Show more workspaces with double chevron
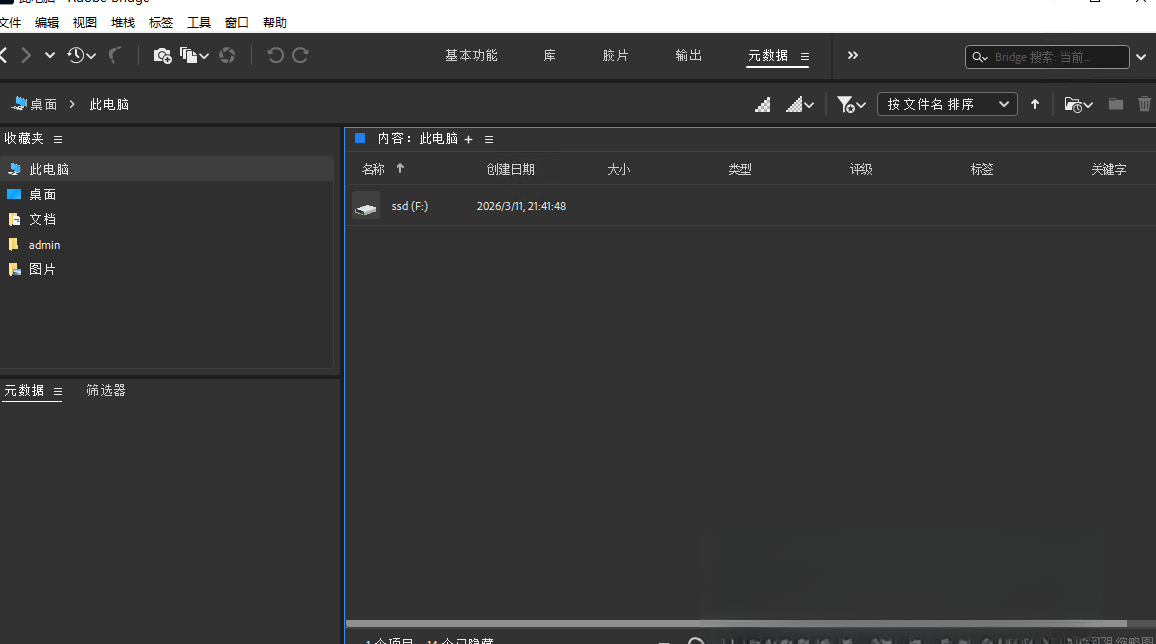Viewport: 1156px width, 644px height. point(853,55)
